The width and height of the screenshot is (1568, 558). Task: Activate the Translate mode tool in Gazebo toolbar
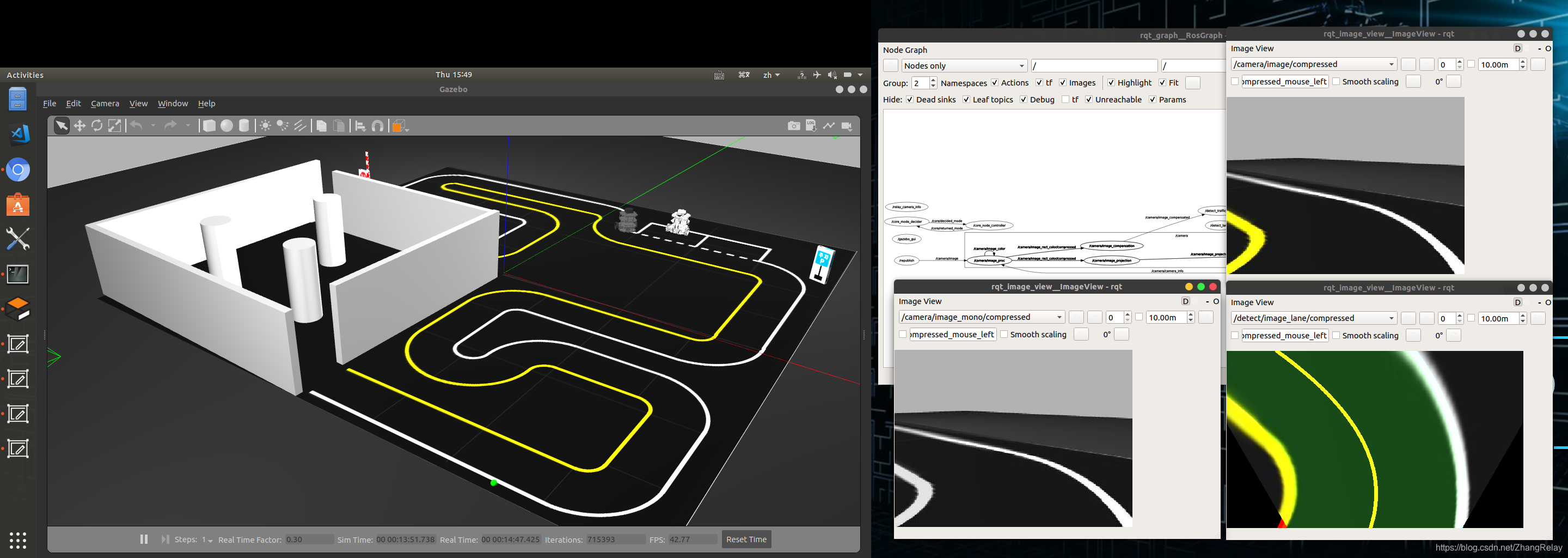point(79,125)
